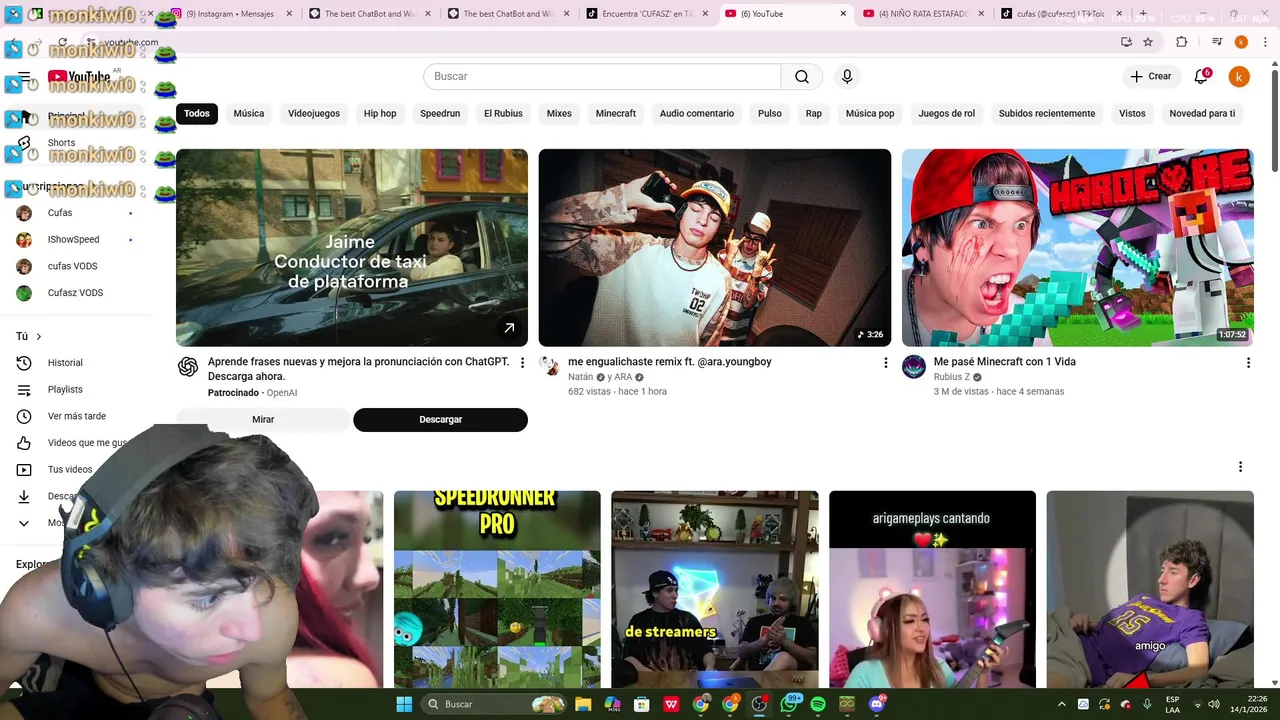
Task: Select the Subidos recientemente filter chip
Action: pyautogui.click(x=1047, y=114)
